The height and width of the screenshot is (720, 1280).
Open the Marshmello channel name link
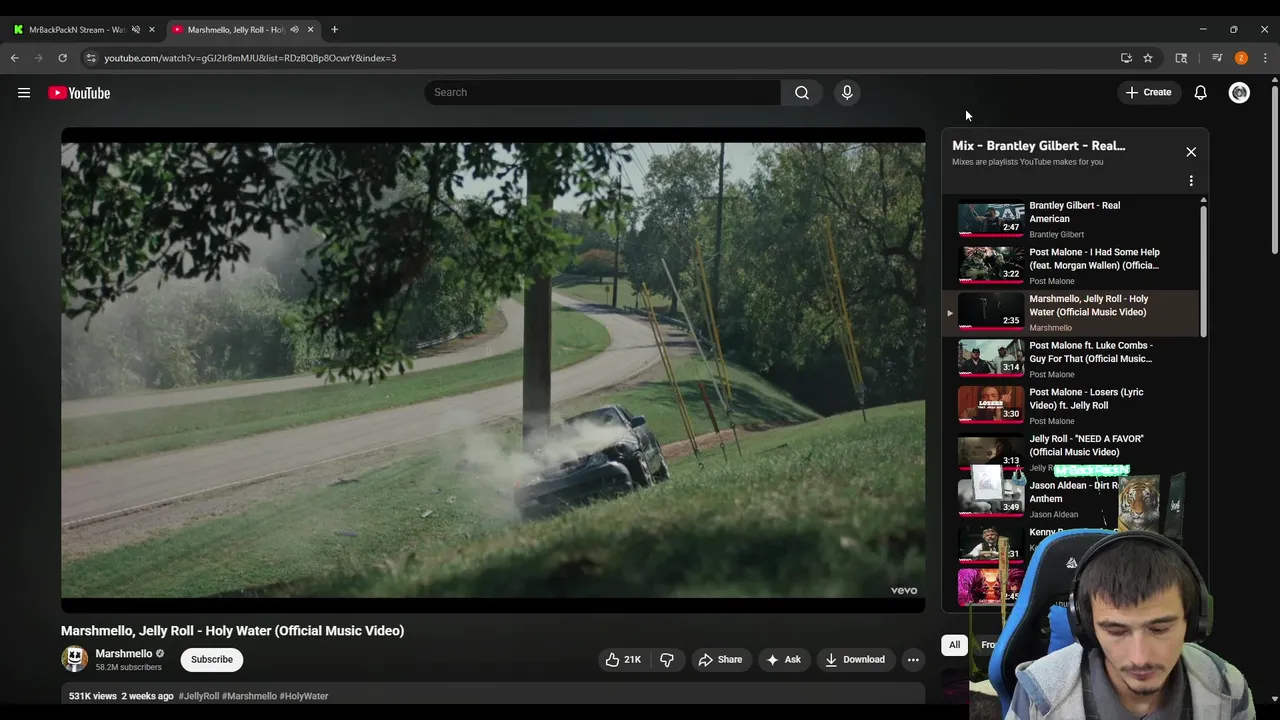(124, 653)
